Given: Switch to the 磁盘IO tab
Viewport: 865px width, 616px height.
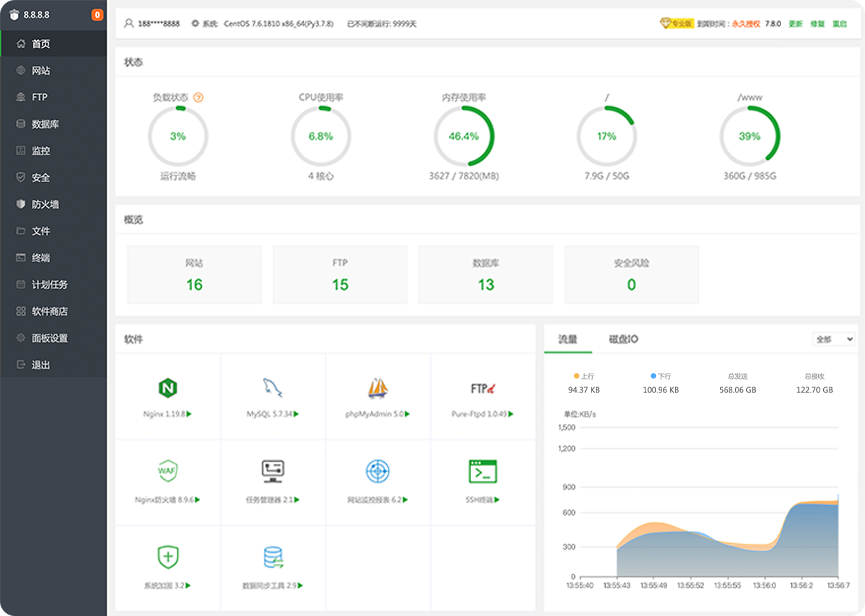Looking at the screenshot, I should tap(623, 339).
